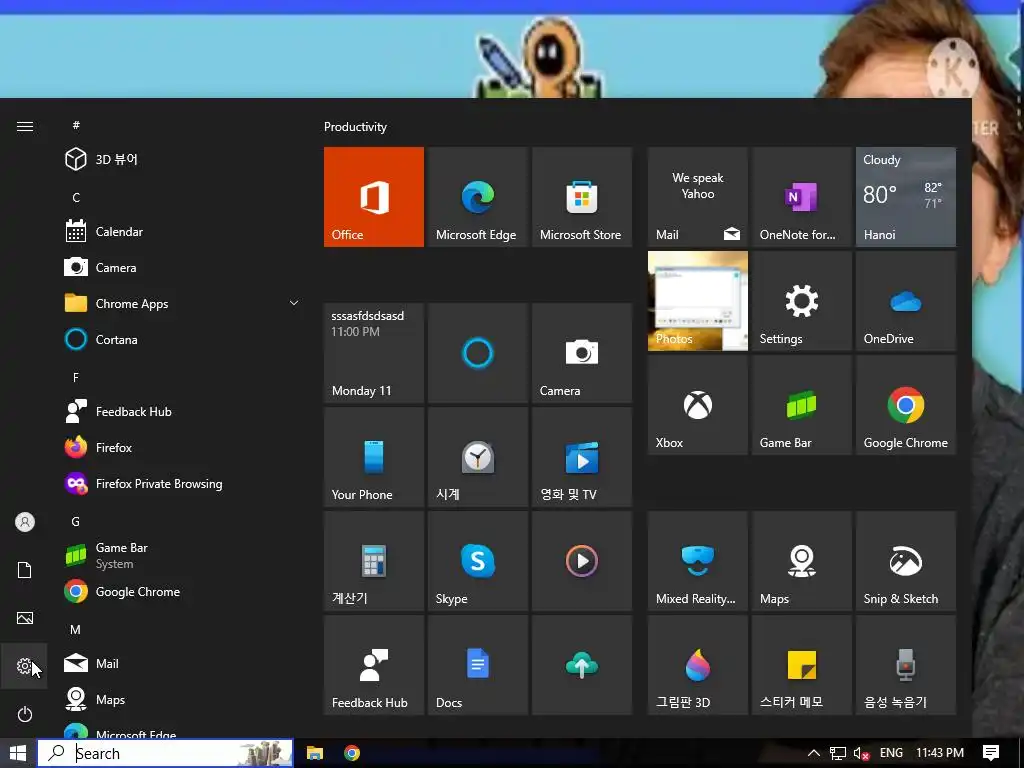Open the Your Phone tile
Image resolution: width=1024 pixels, height=768 pixels.
point(374,457)
